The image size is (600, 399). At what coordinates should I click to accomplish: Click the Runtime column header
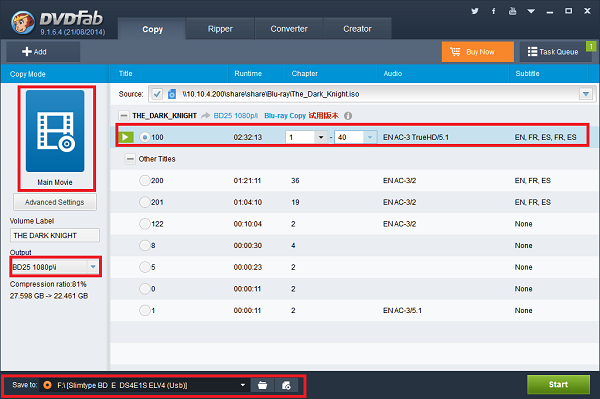click(257, 73)
